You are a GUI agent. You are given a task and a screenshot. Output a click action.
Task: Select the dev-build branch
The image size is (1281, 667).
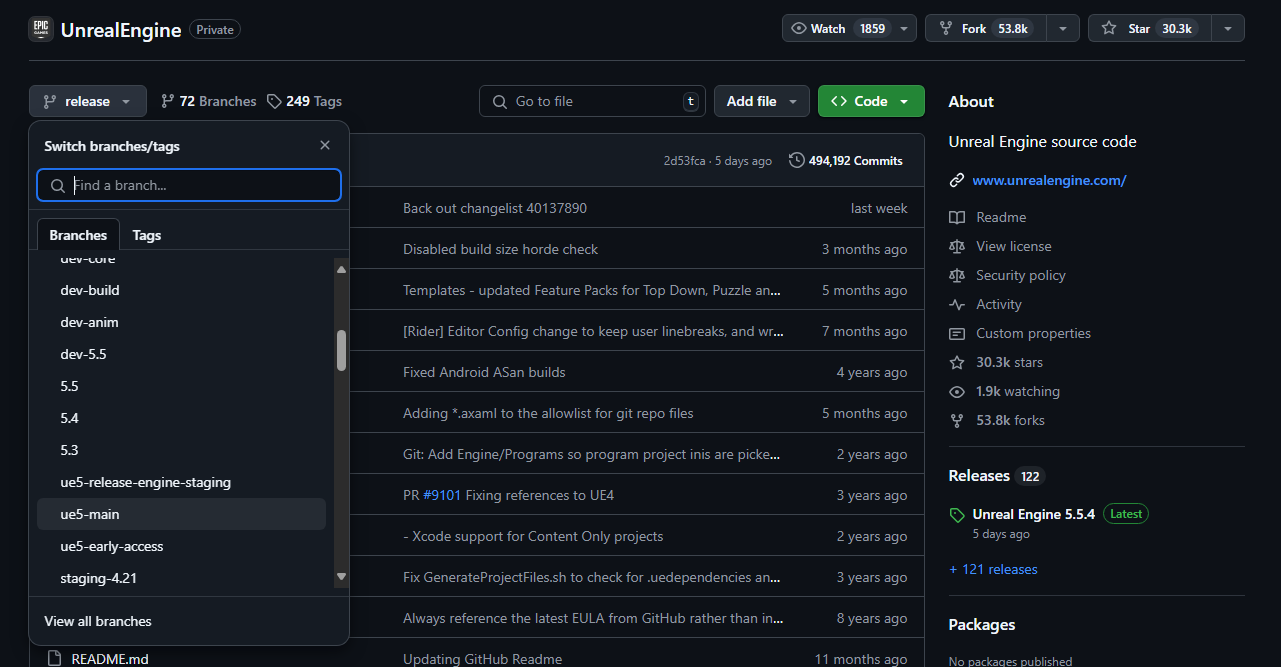pos(181,290)
